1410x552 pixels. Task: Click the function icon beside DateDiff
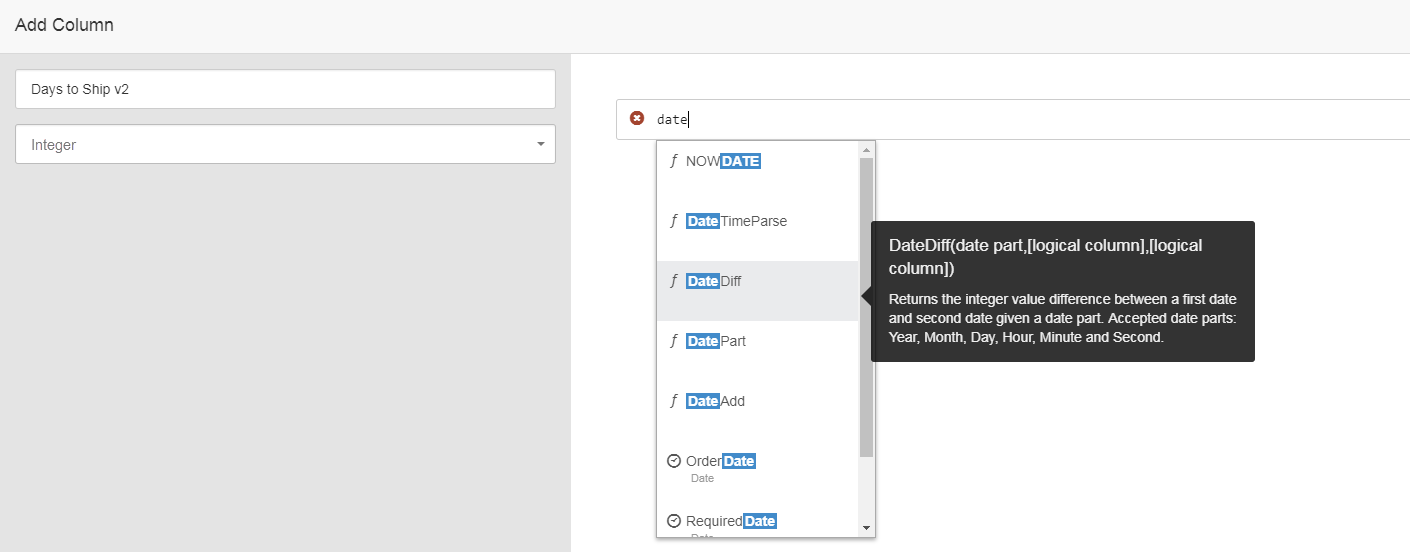pos(674,281)
